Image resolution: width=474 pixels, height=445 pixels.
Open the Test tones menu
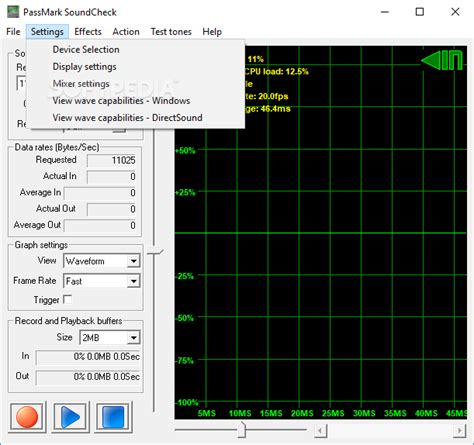pyautogui.click(x=171, y=32)
